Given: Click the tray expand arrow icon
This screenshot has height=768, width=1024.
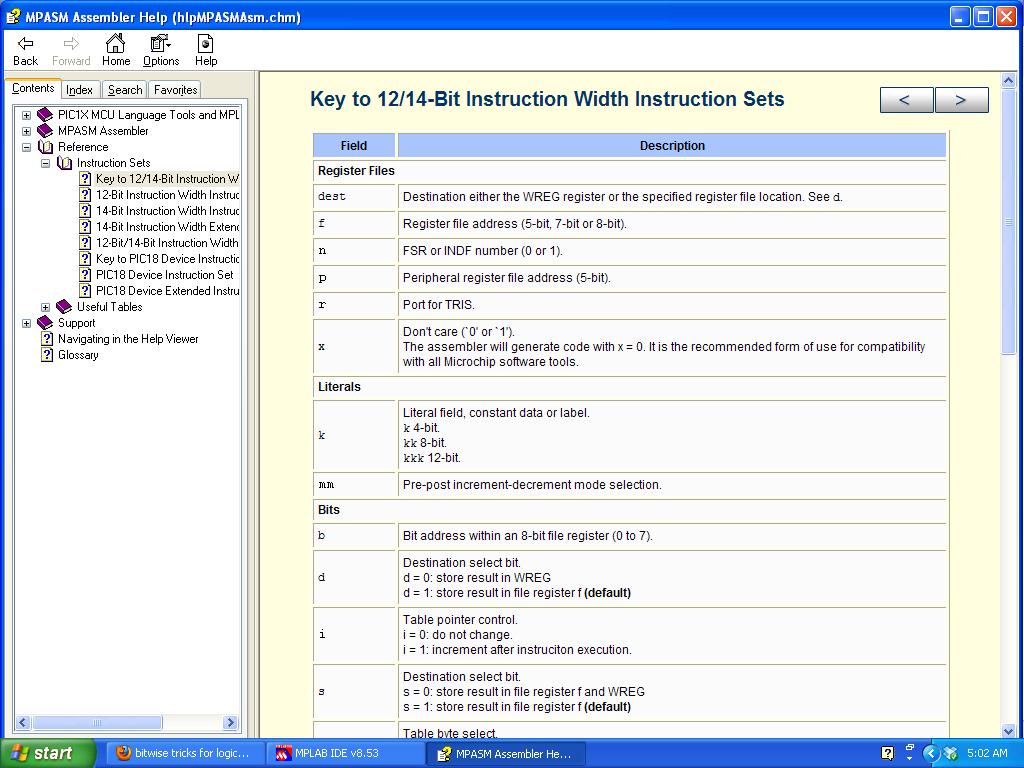Looking at the screenshot, I should pyautogui.click(x=931, y=754).
